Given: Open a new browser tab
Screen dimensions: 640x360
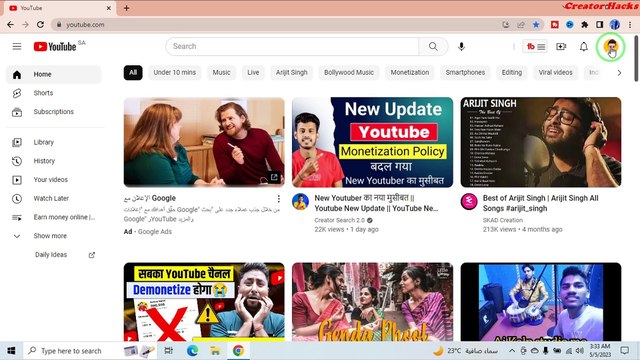Looking at the screenshot, I should 127,8.
